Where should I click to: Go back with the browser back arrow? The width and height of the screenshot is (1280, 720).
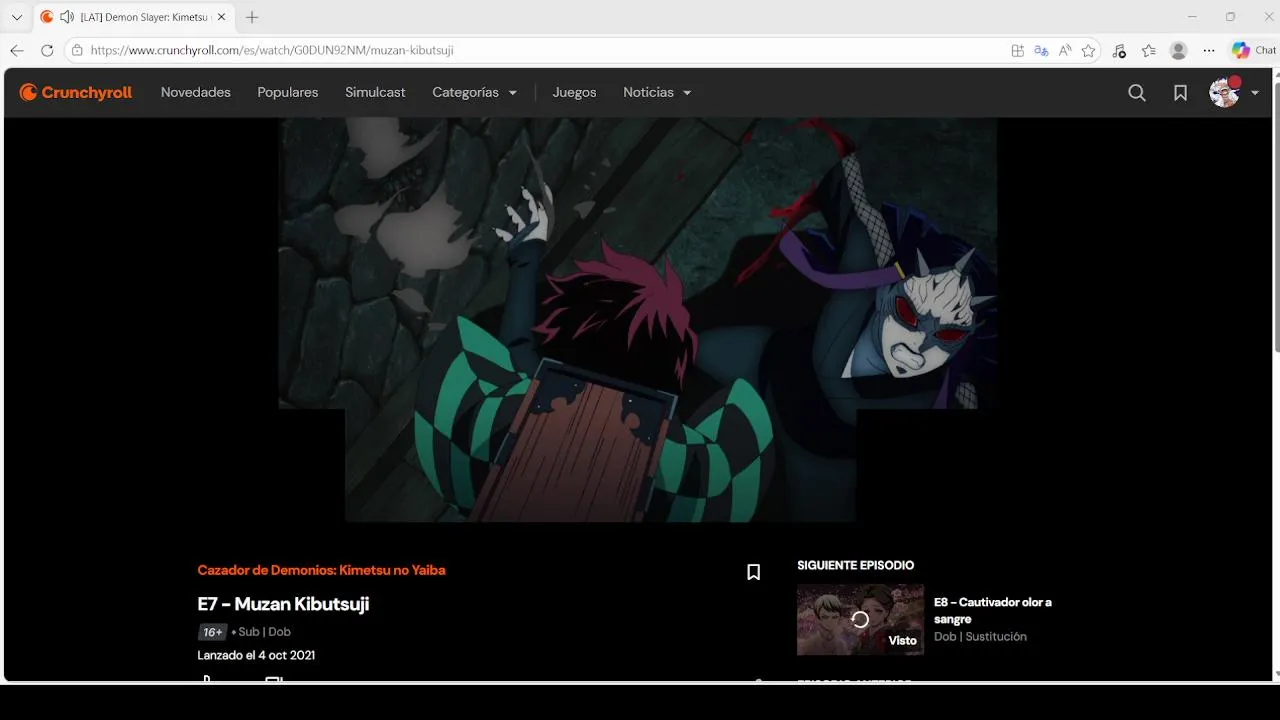point(17,50)
